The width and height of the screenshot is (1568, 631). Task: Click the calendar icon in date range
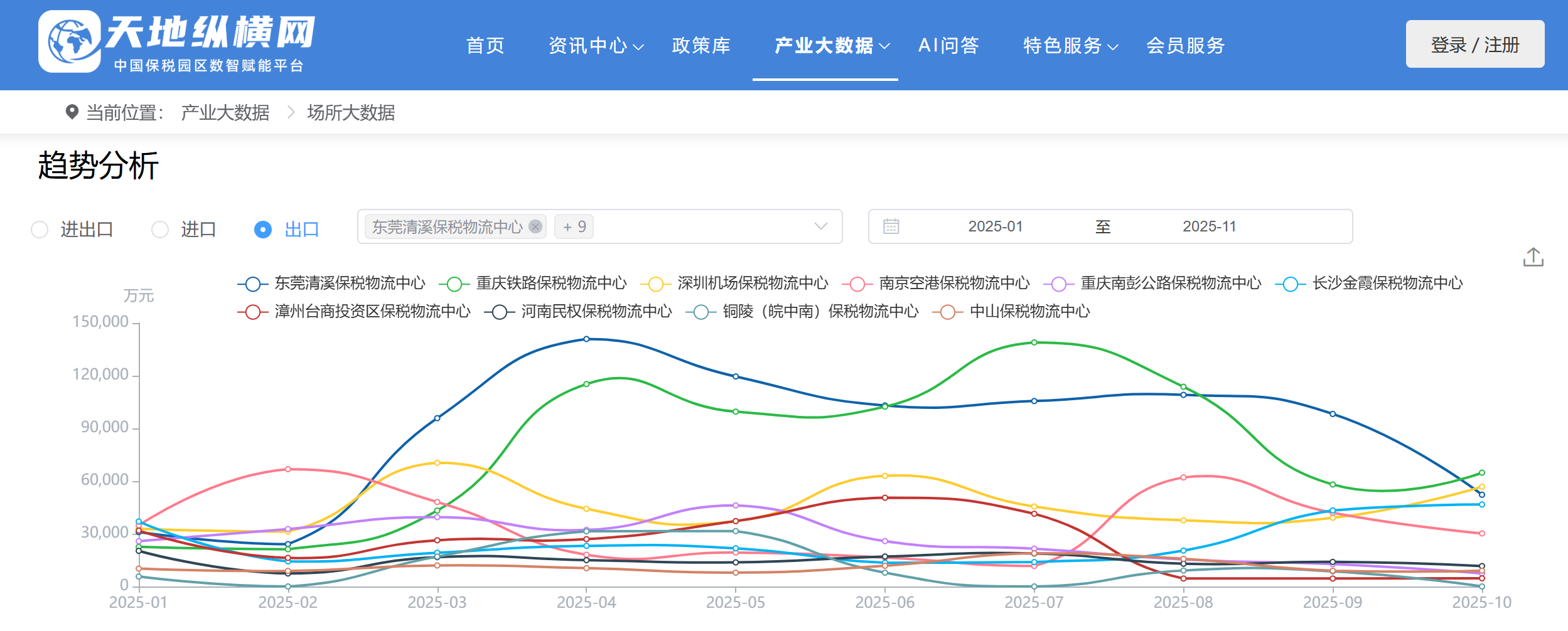[x=891, y=226]
